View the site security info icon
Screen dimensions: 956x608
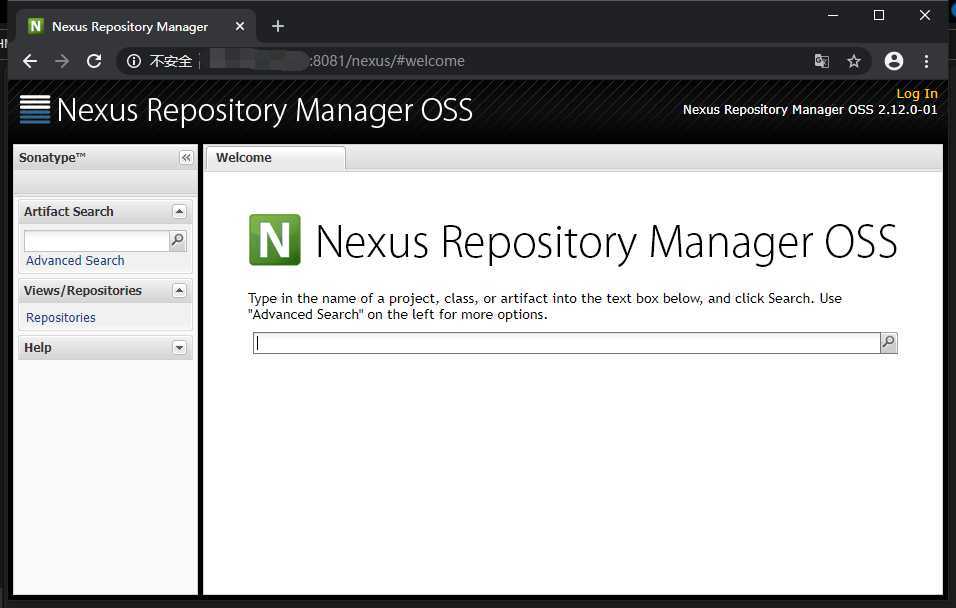point(134,61)
